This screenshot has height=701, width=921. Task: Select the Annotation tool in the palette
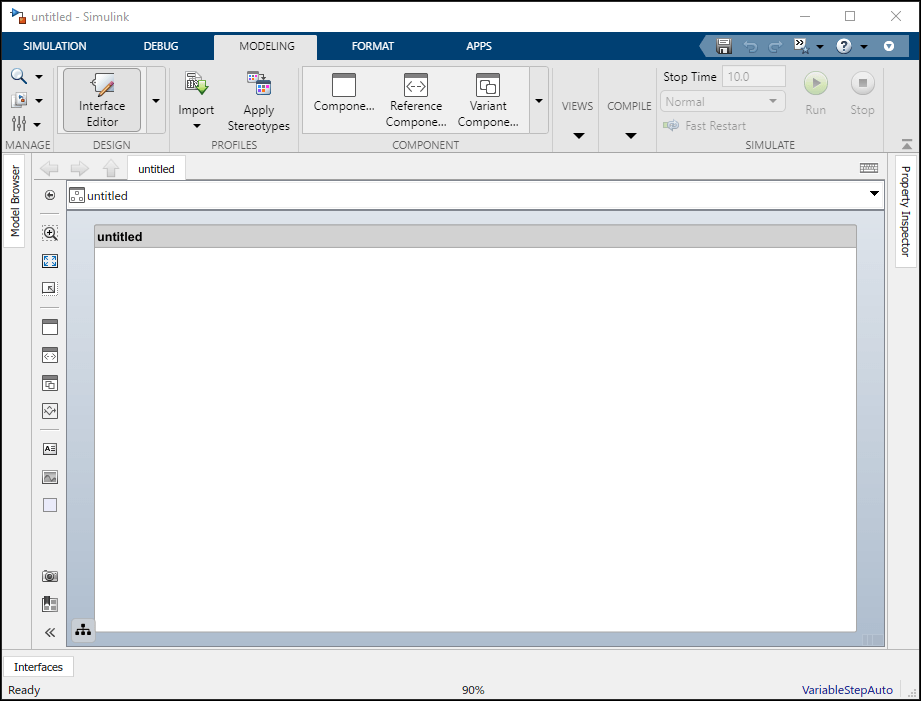(x=49, y=448)
